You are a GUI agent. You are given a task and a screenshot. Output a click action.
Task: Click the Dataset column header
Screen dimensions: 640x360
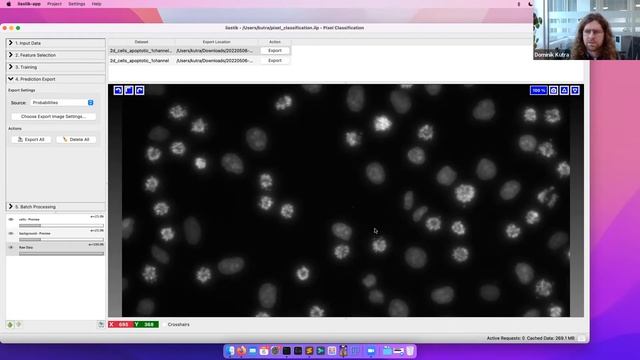coord(141,42)
